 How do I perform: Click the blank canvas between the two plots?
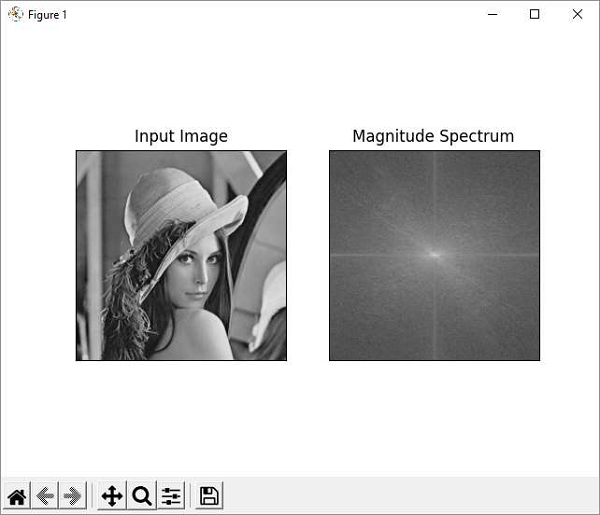tap(308, 255)
